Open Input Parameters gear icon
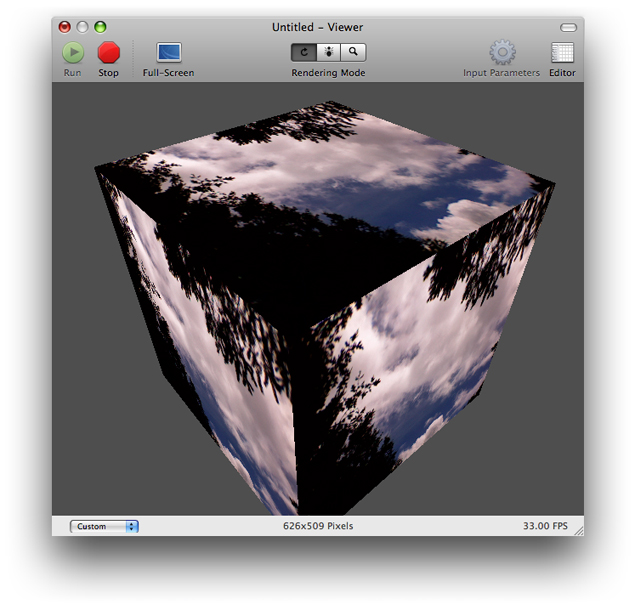Viewport: 635px width, 608px height. (x=501, y=53)
